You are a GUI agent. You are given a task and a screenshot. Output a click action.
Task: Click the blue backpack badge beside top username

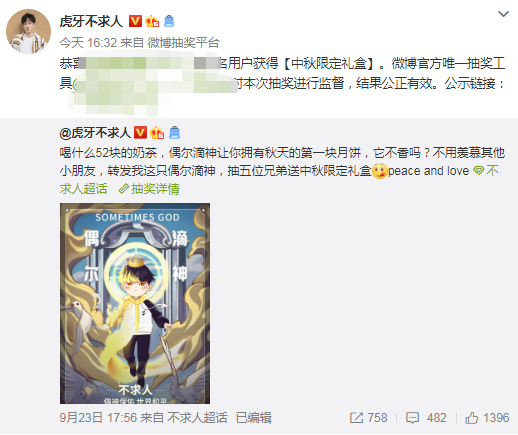169,21
